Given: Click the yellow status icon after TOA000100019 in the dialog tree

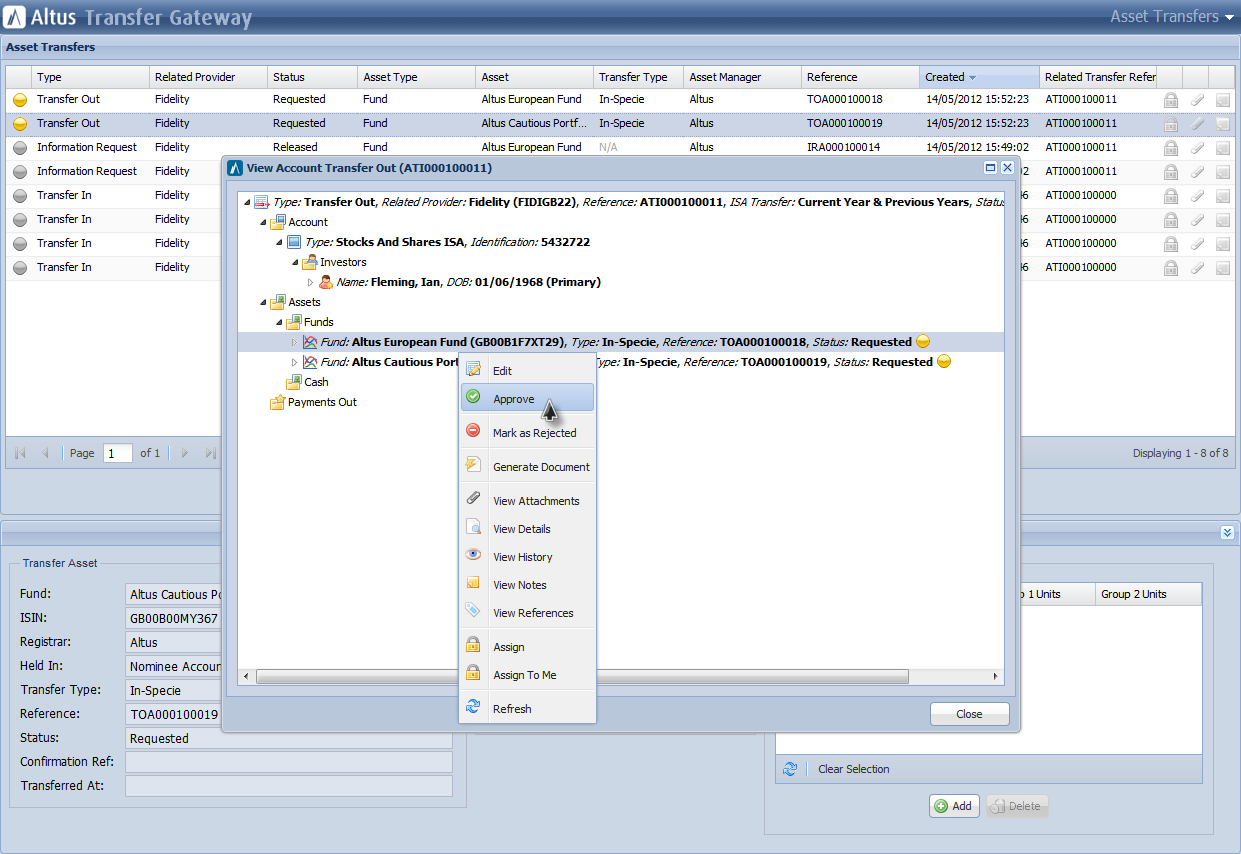Looking at the screenshot, I should tap(944, 362).
